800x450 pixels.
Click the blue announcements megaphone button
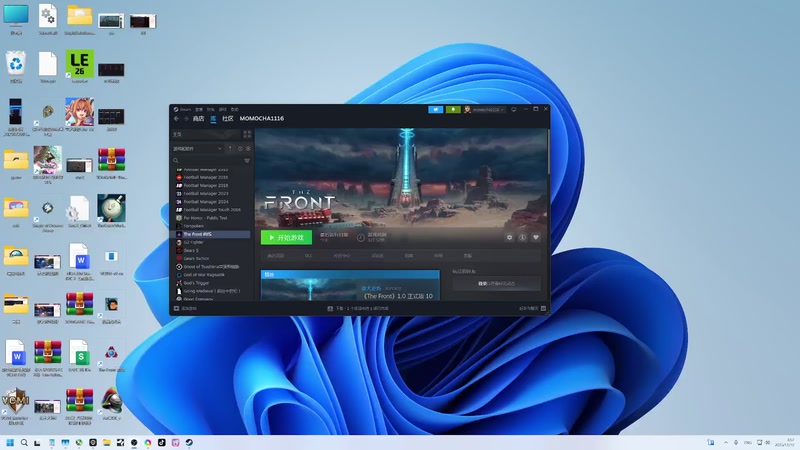click(x=435, y=109)
